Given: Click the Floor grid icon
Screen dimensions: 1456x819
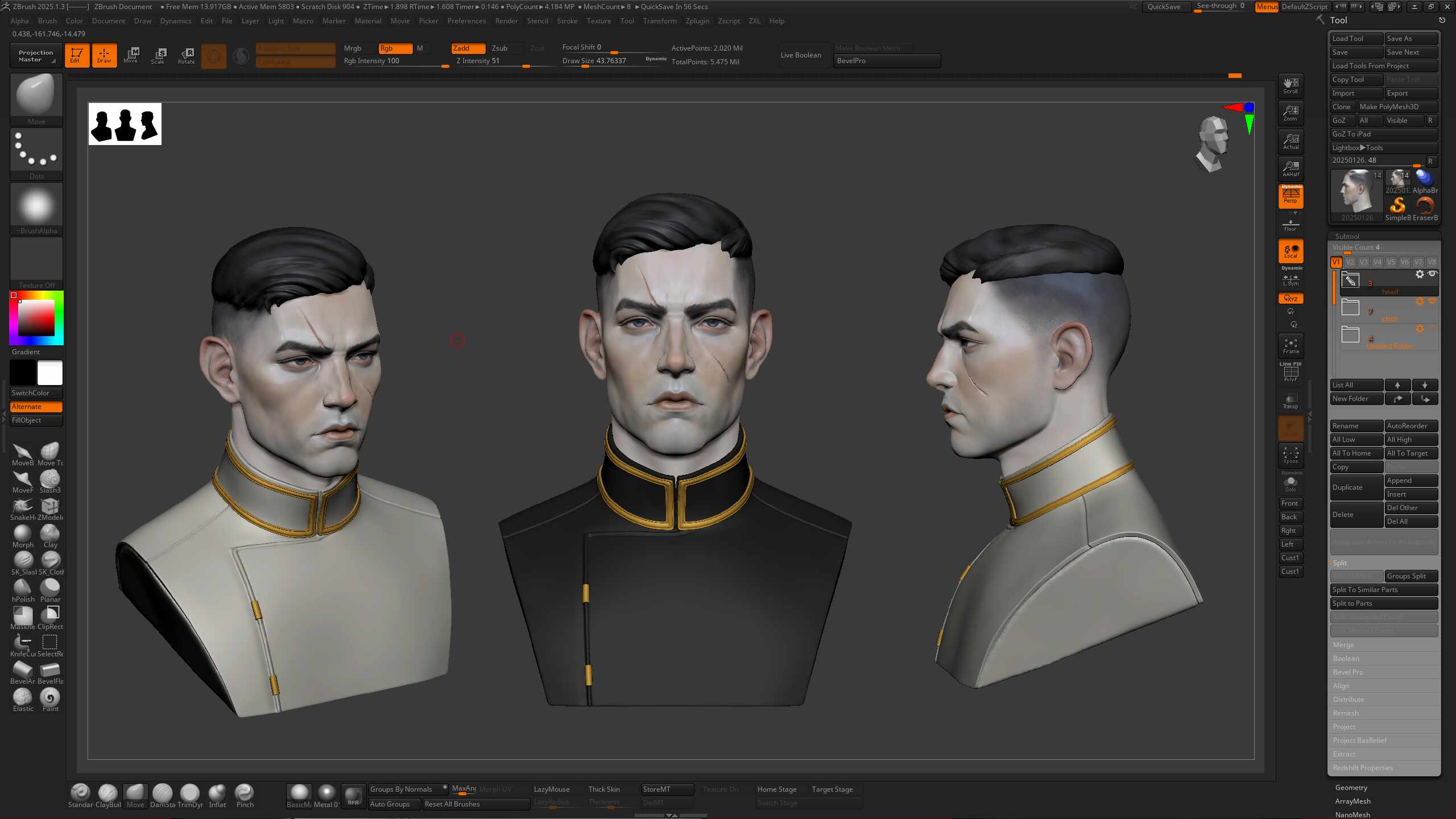Looking at the screenshot, I should coord(1290,224).
